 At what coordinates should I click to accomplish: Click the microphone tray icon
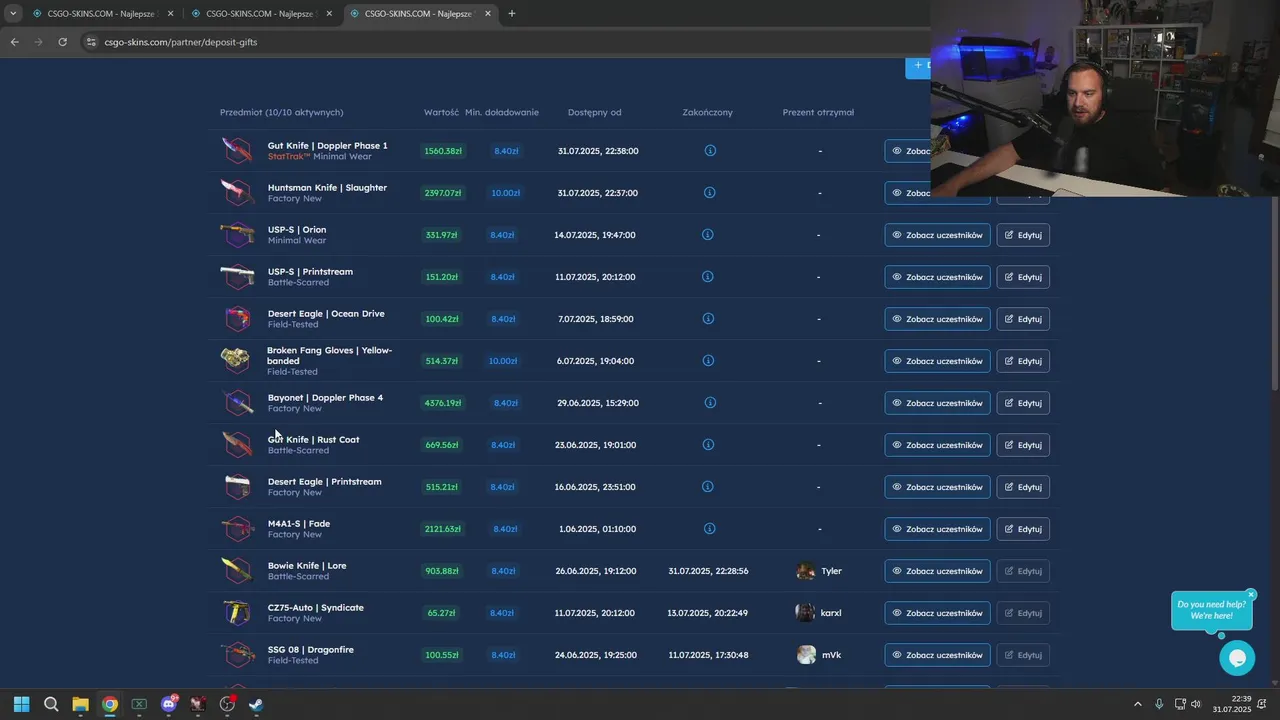pyautogui.click(x=1159, y=704)
